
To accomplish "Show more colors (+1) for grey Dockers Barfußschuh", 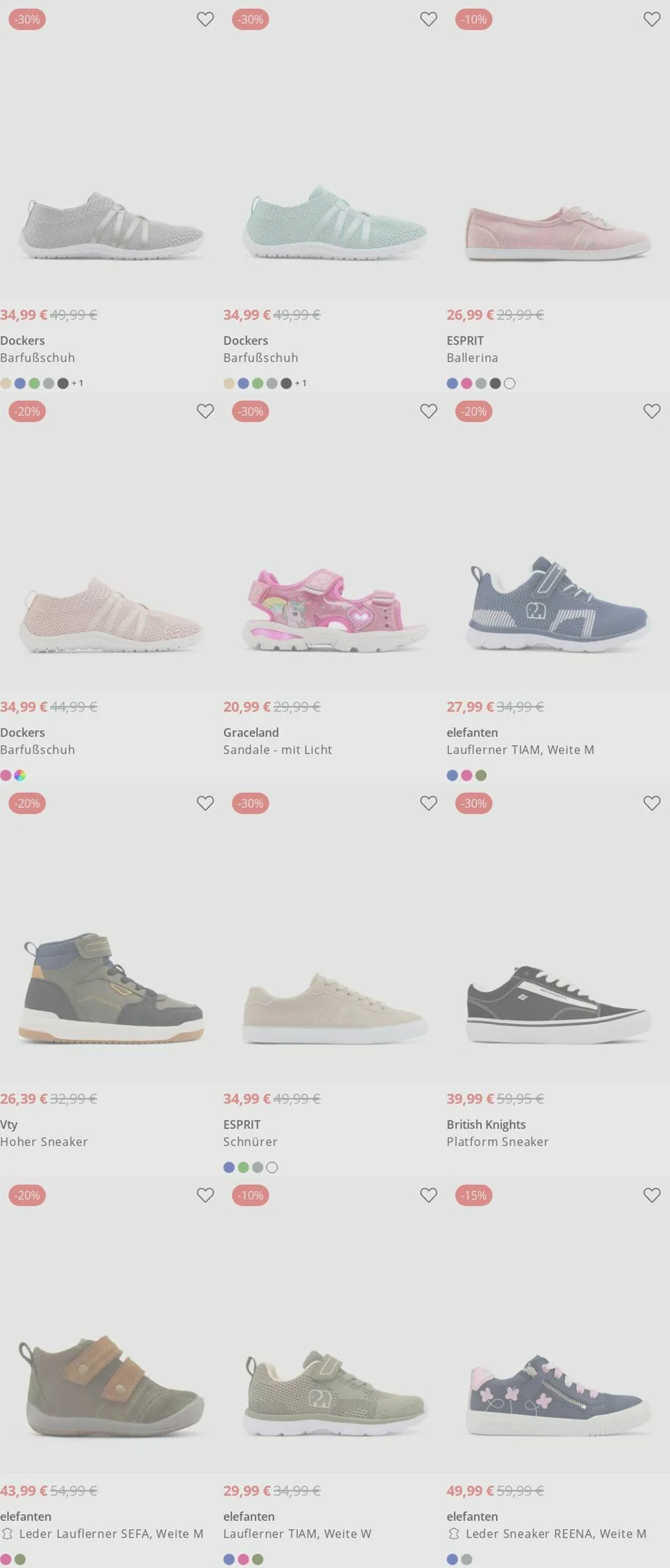I will [x=77, y=384].
